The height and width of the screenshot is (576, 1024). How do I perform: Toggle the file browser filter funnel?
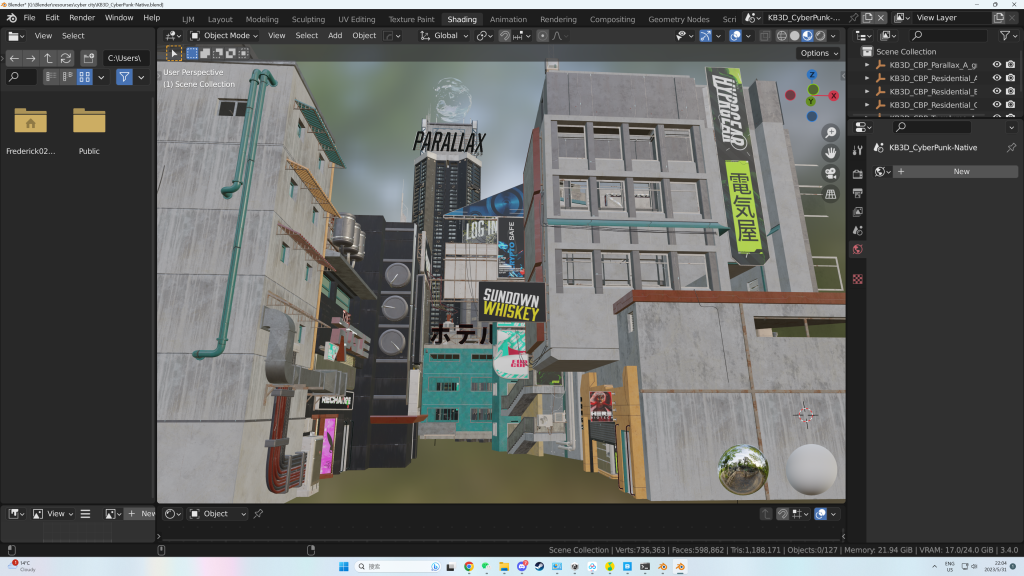(x=124, y=77)
